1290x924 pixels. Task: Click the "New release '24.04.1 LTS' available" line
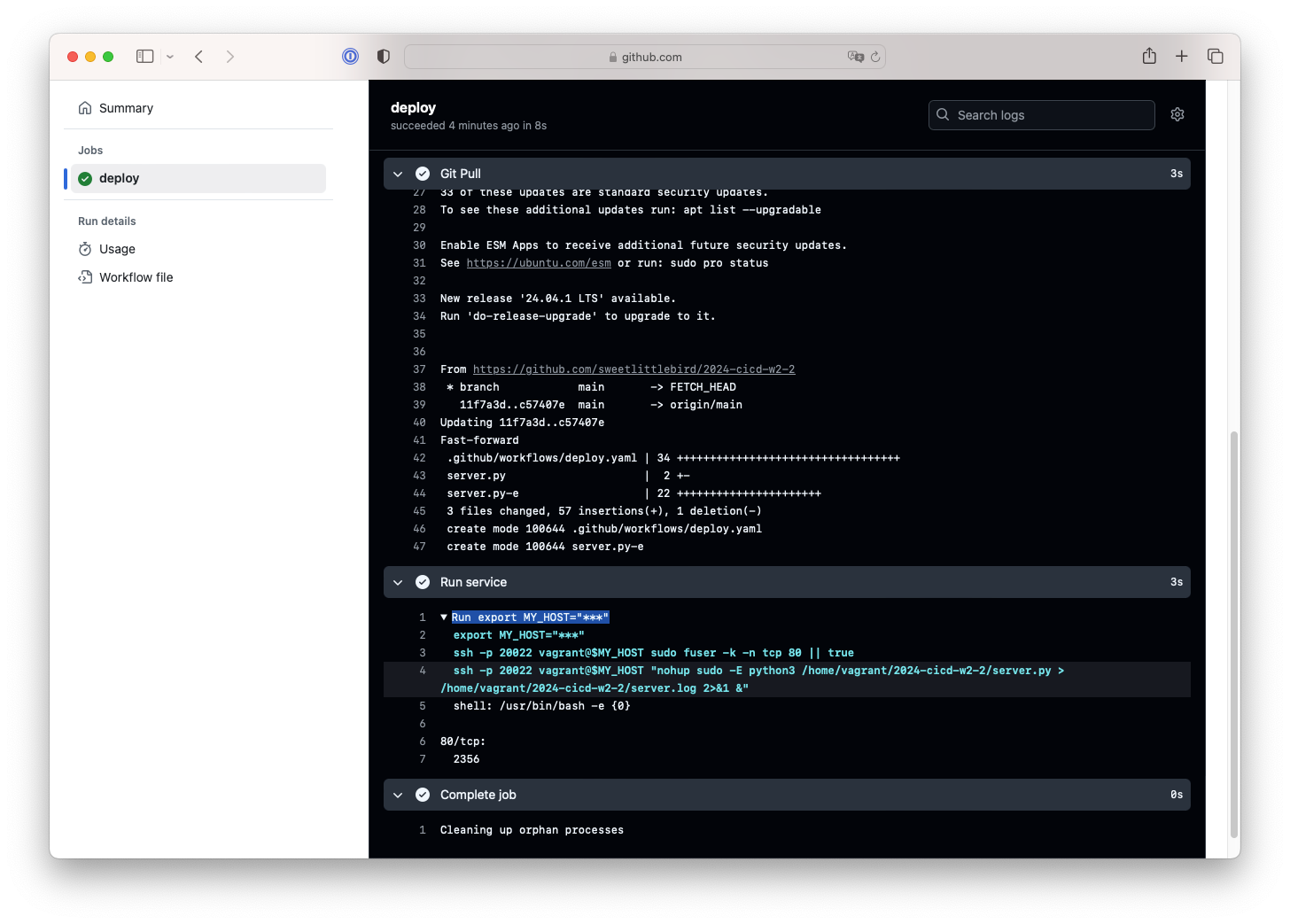pyautogui.click(x=557, y=299)
